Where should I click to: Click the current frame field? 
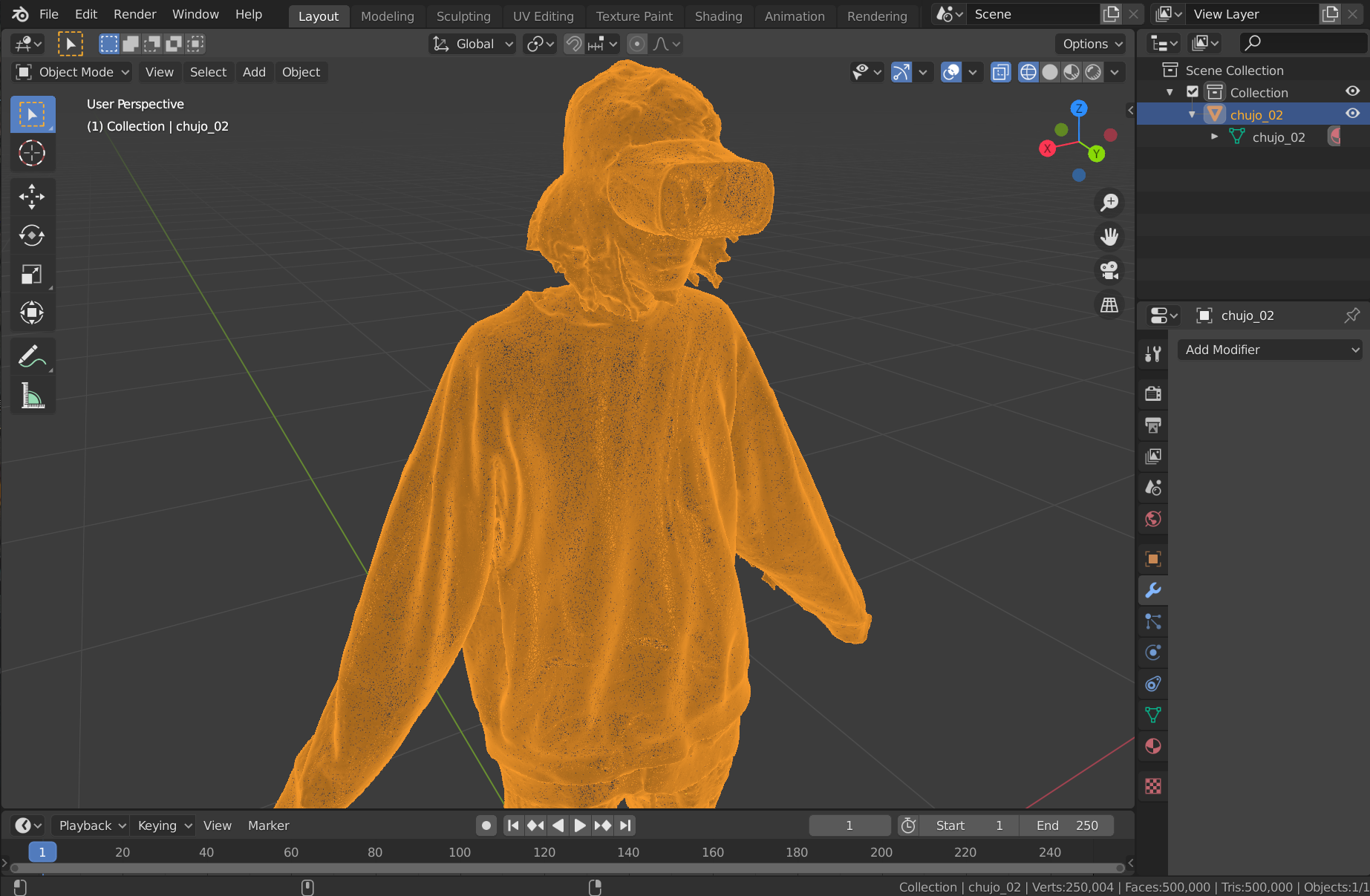click(849, 825)
